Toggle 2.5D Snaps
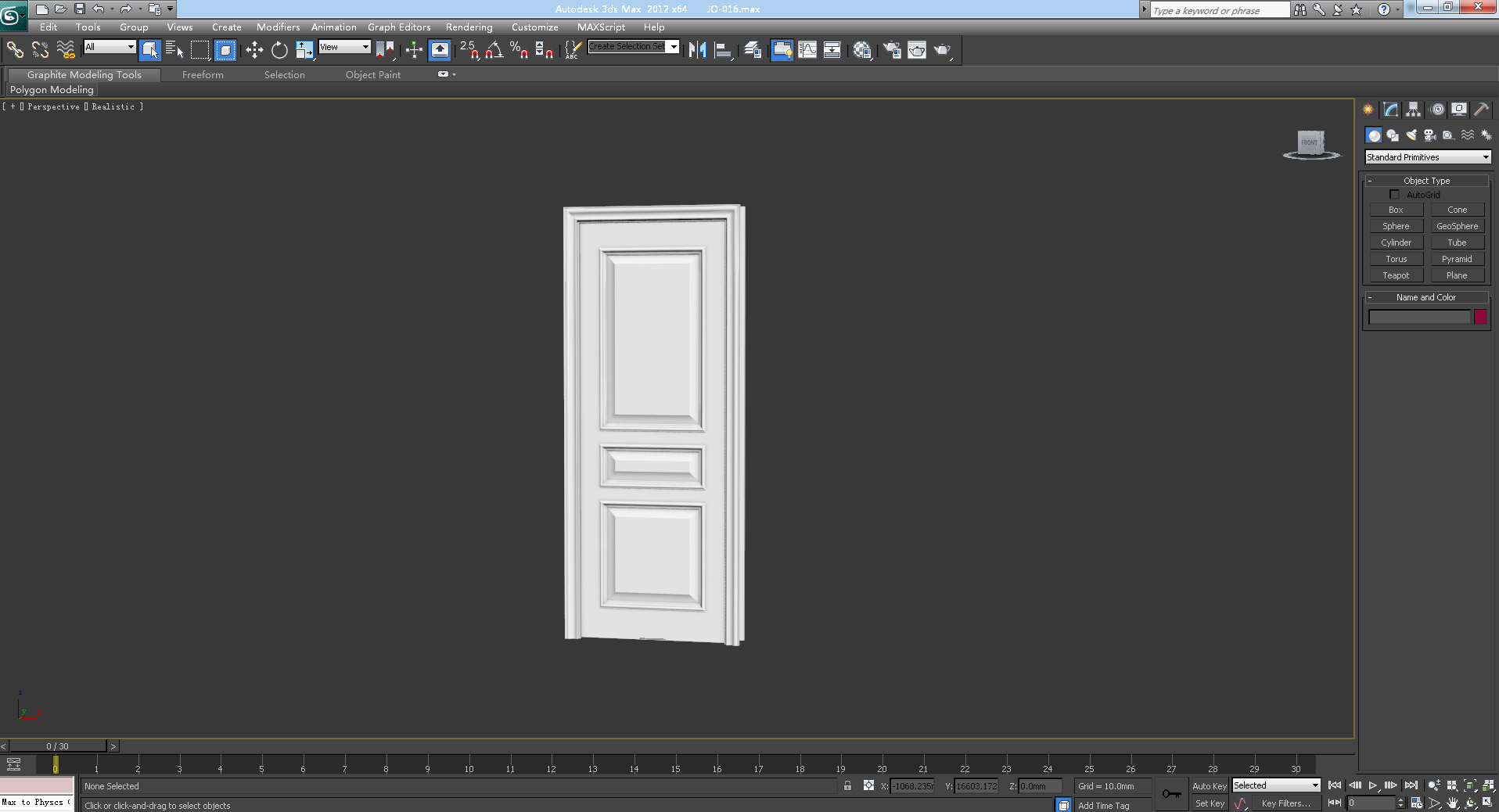This screenshot has width=1499, height=812. pyautogui.click(x=469, y=50)
